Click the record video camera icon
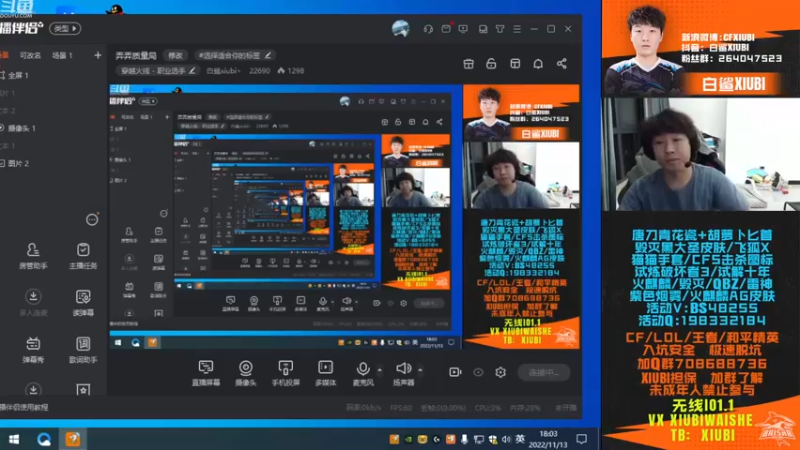This screenshot has width=800, height=450. click(455, 372)
